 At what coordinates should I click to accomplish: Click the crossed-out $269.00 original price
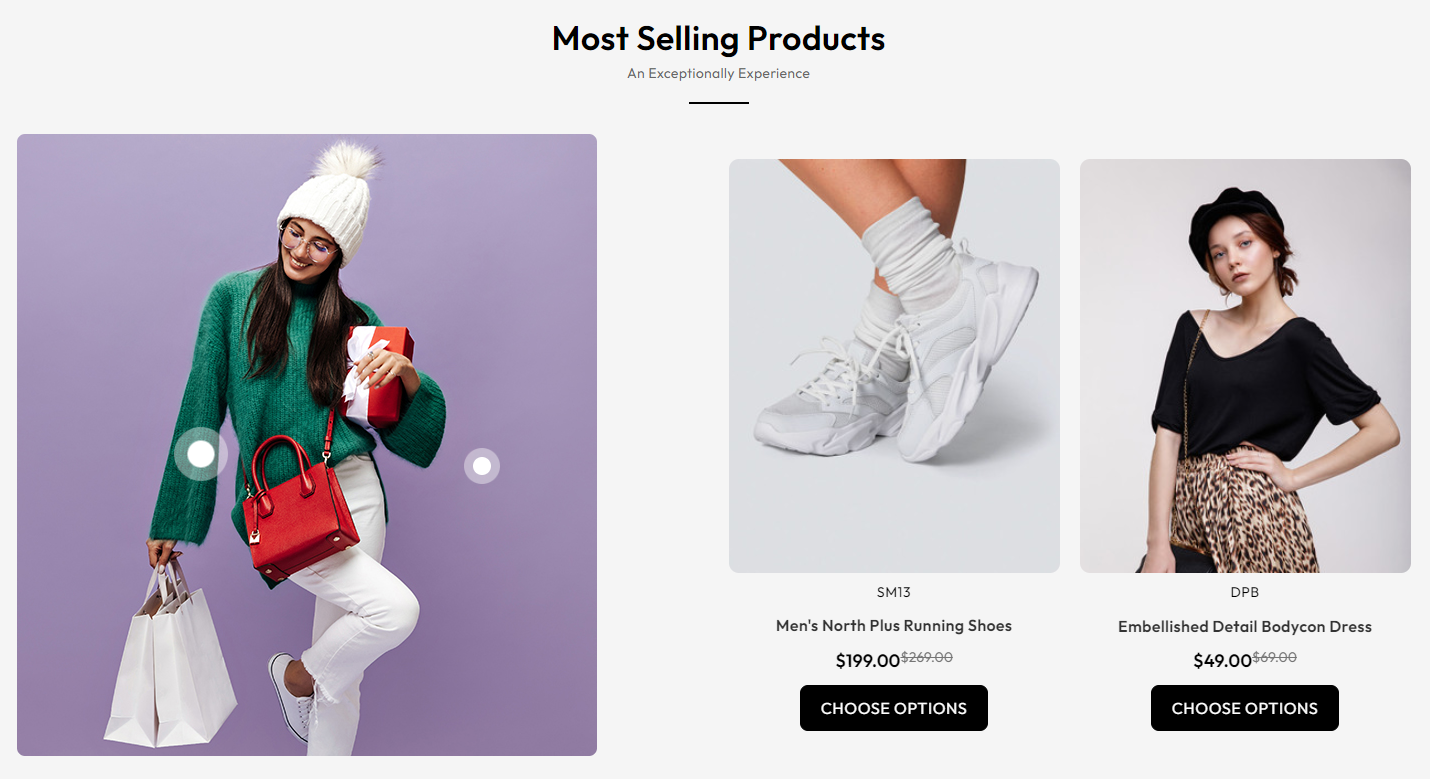coord(927,657)
